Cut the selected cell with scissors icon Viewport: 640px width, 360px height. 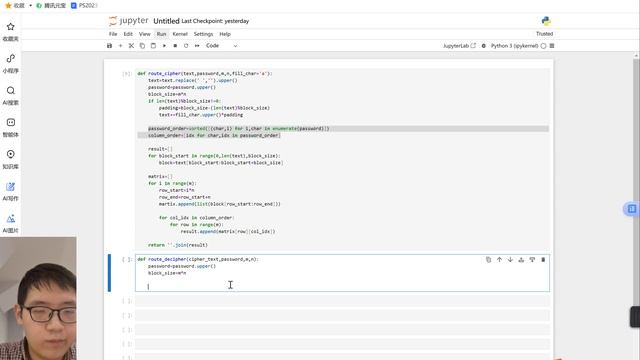coord(131,46)
